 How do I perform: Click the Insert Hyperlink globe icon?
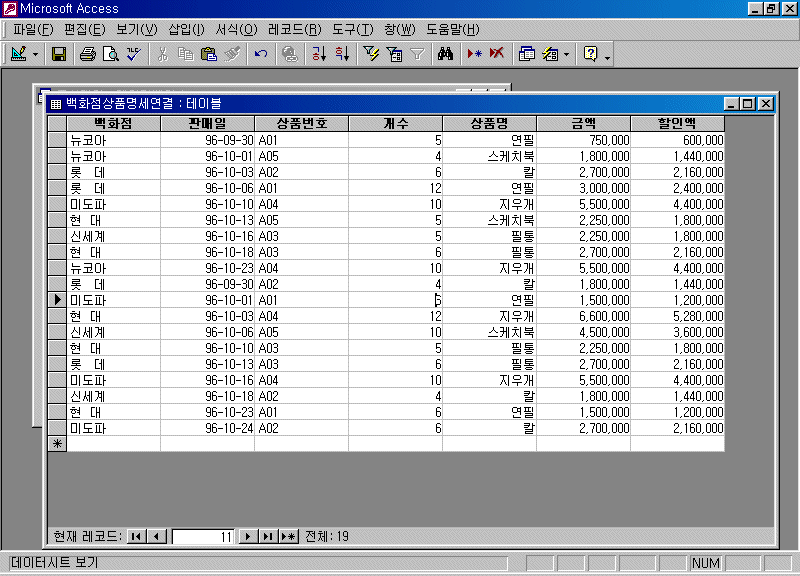pos(290,54)
